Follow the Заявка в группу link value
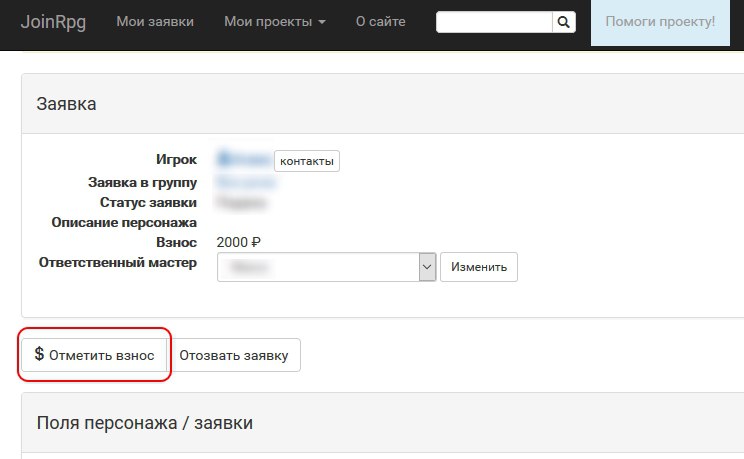 click(246, 182)
